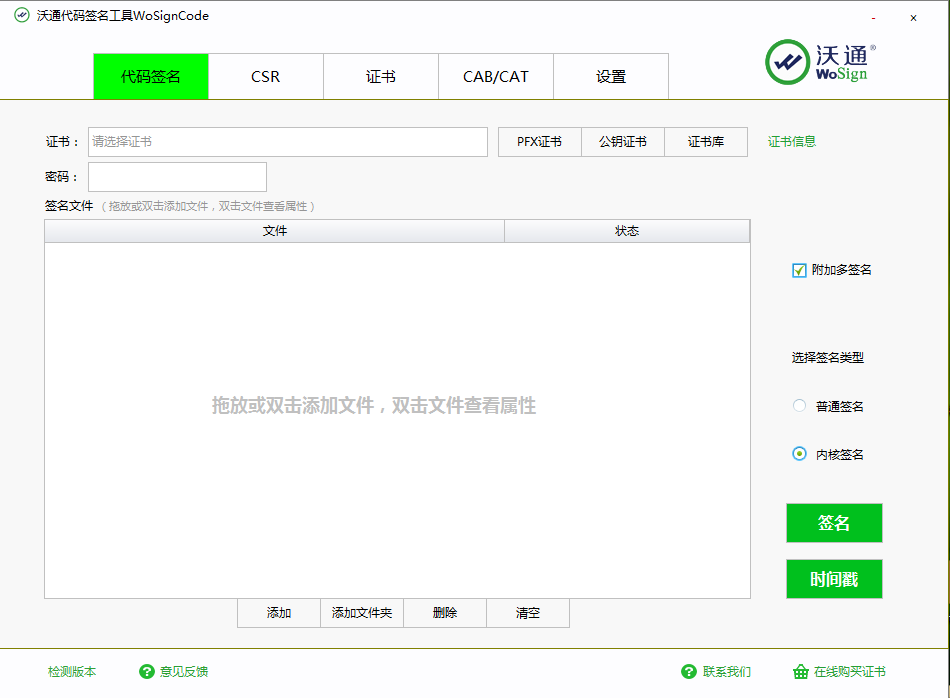This screenshot has height=698, width=950.
Task: Switch to the 代码签名 tab
Action: pyautogui.click(x=151, y=76)
